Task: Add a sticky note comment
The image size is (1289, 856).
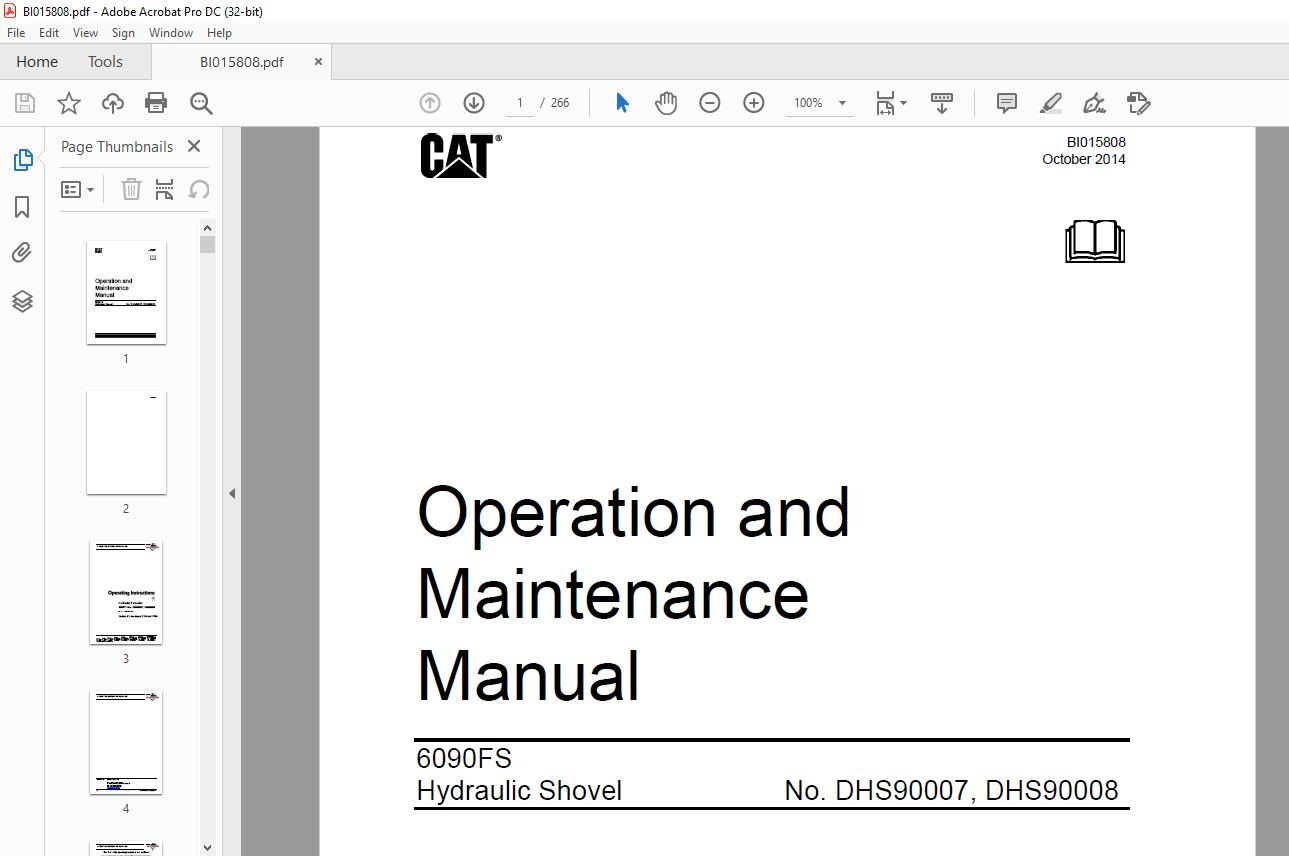Action: coord(1007,103)
